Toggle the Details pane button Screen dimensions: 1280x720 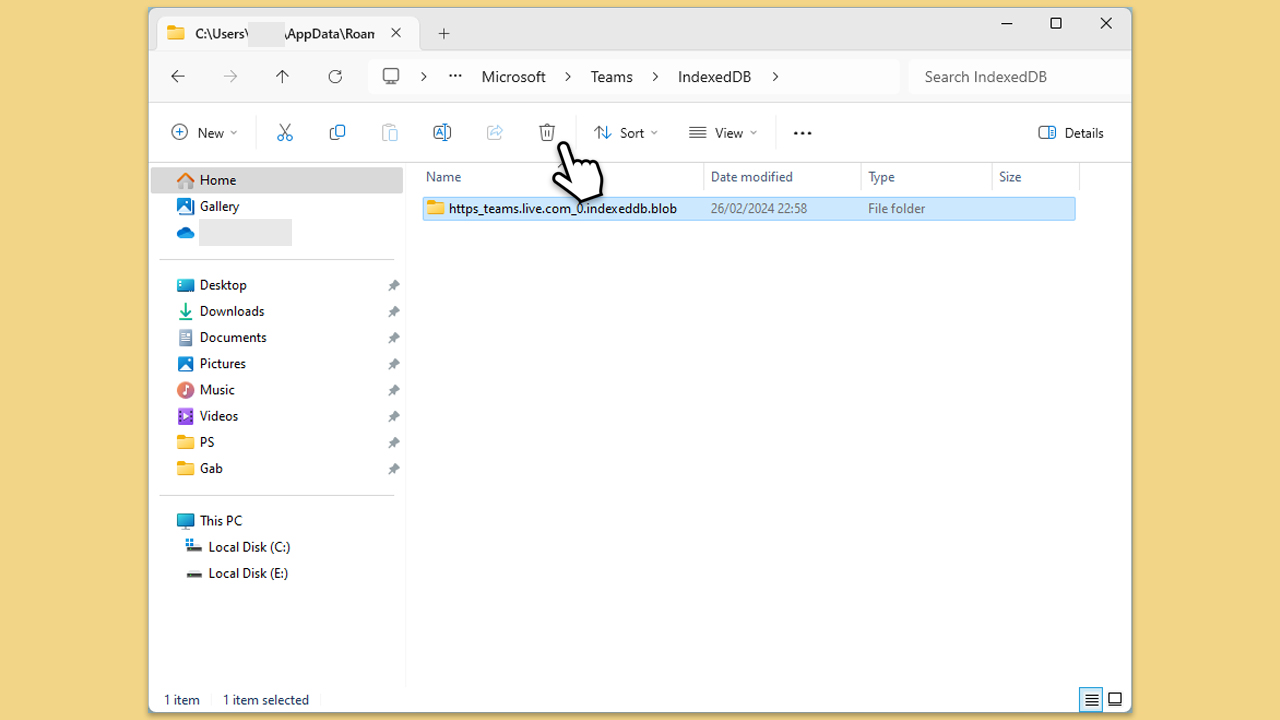tap(1071, 133)
